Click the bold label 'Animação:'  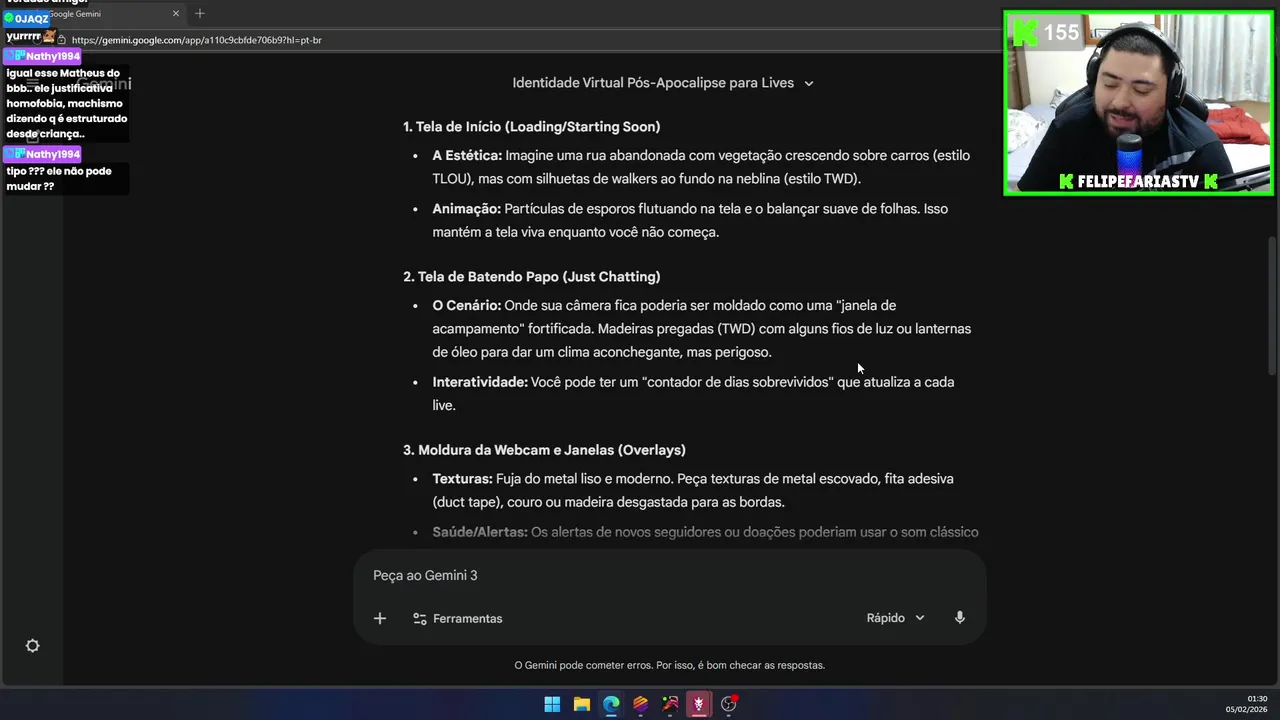(x=466, y=209)
